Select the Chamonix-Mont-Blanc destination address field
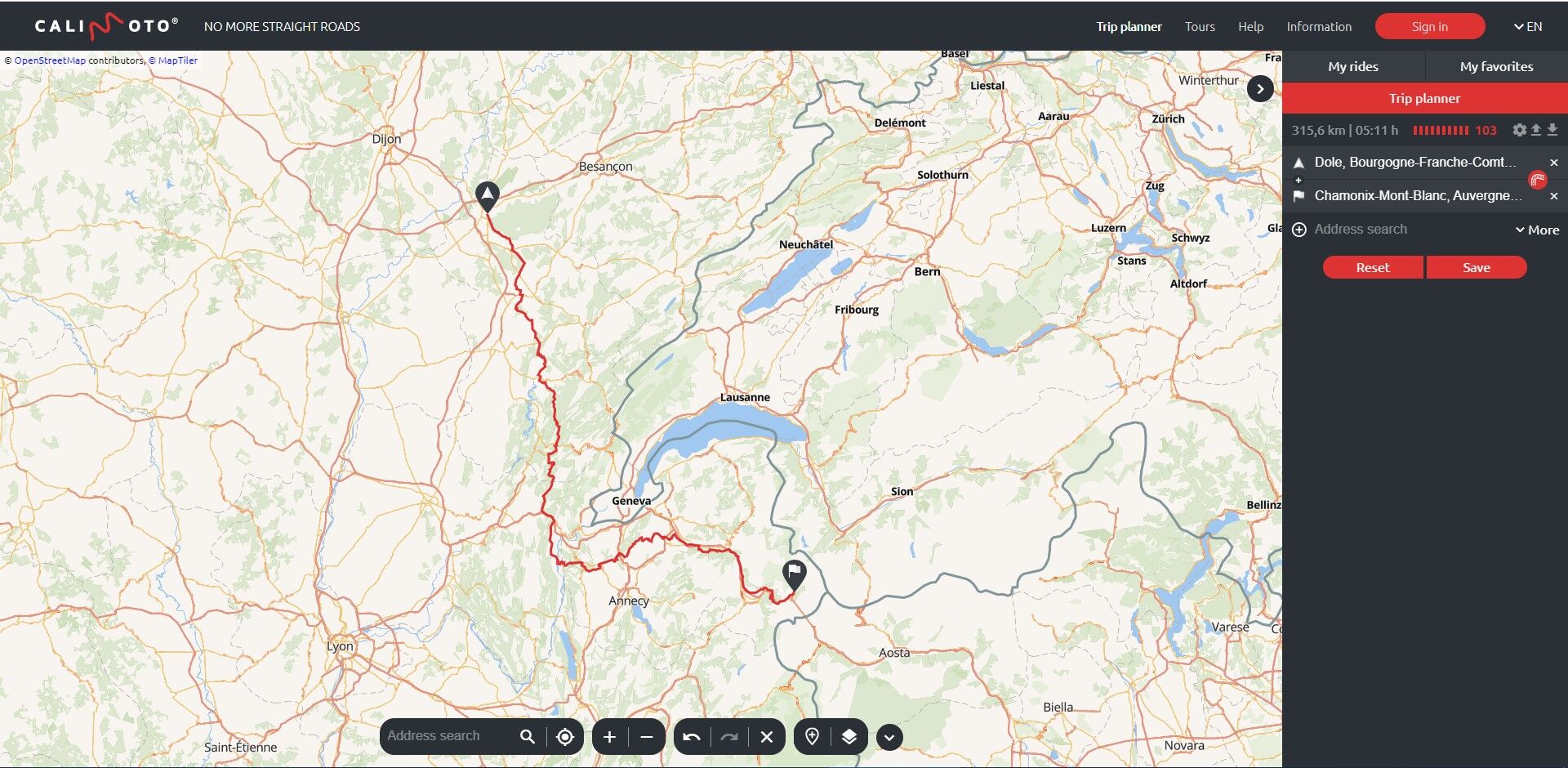Screen dimensions: 1568x768 pos(1419,196)
